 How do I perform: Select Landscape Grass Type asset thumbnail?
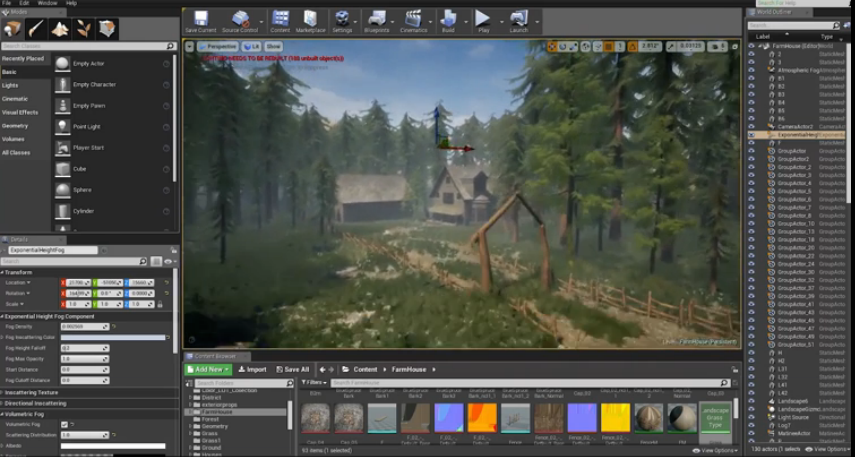pos(715,418)
